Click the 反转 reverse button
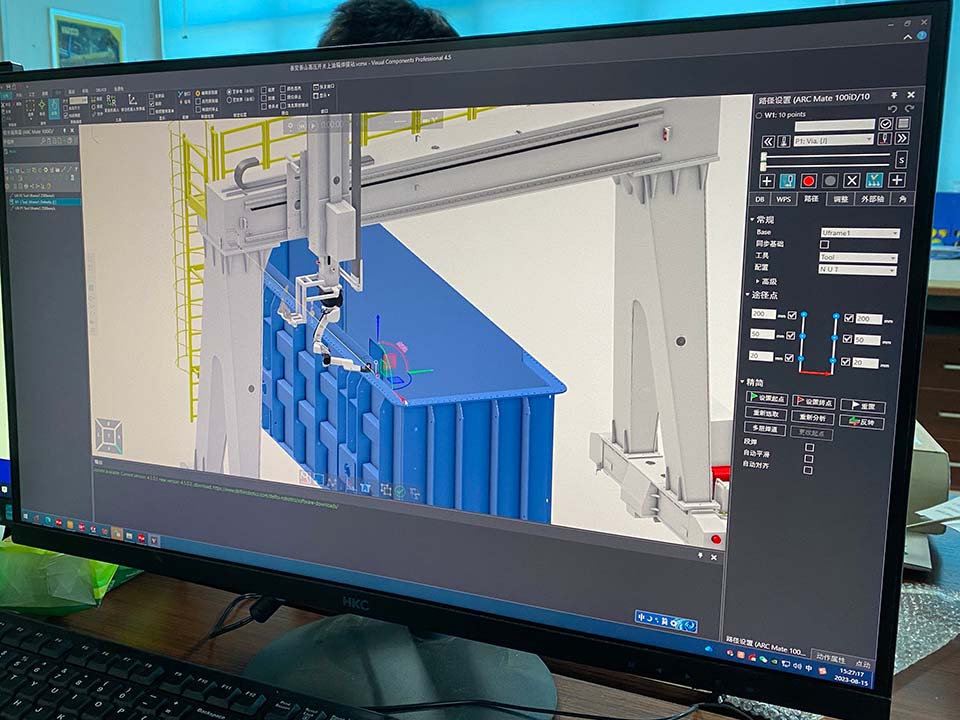The height and width of the screenshot is (720, 960). point(862,423)
